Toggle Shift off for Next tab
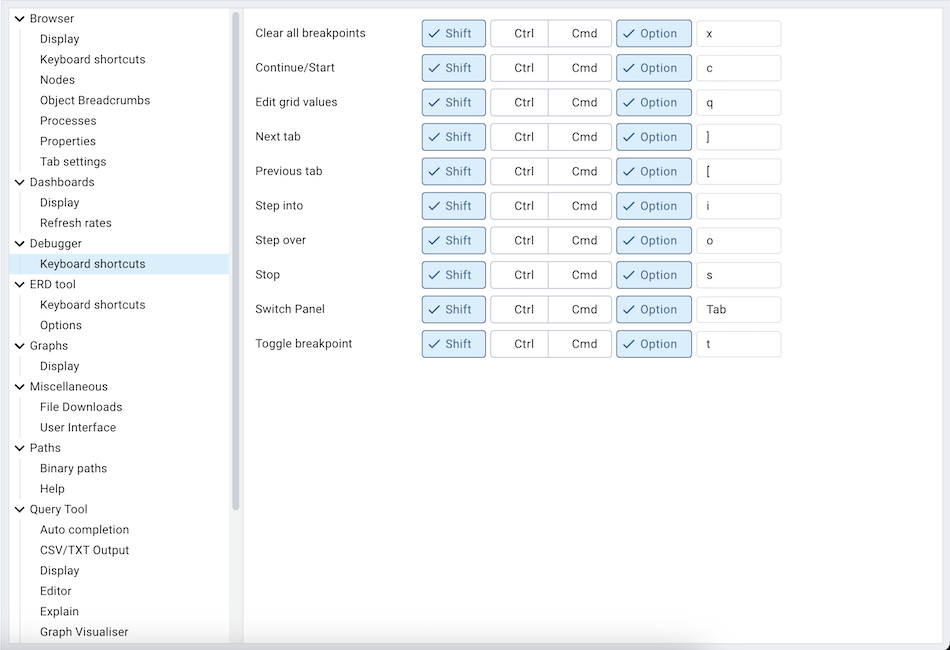 click(453, 136)
